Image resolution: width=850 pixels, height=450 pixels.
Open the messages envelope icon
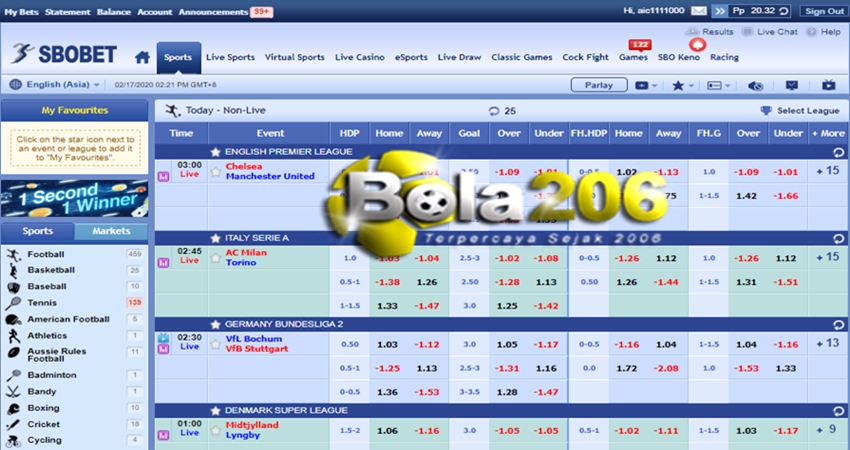click(x=792, y=86)
